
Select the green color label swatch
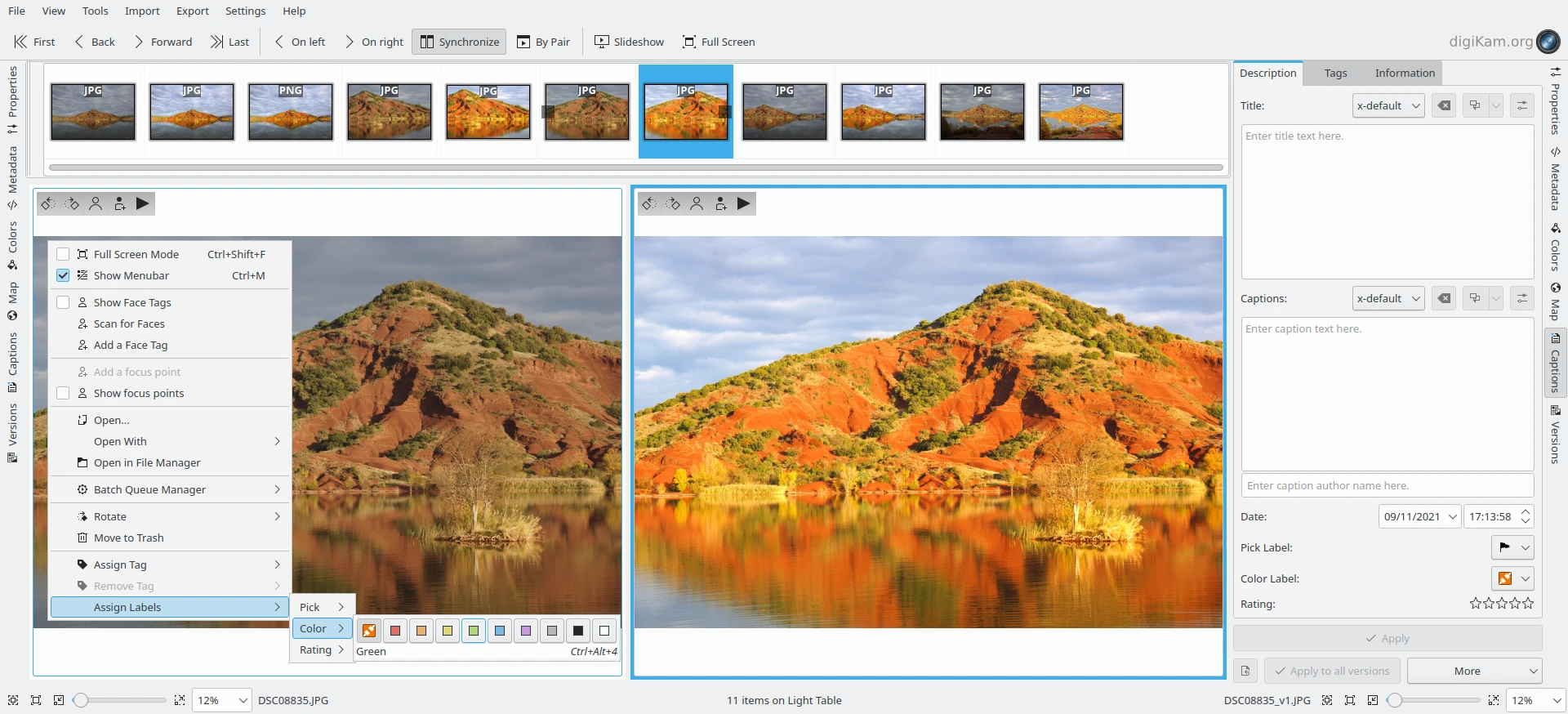[x=474, y=631]
